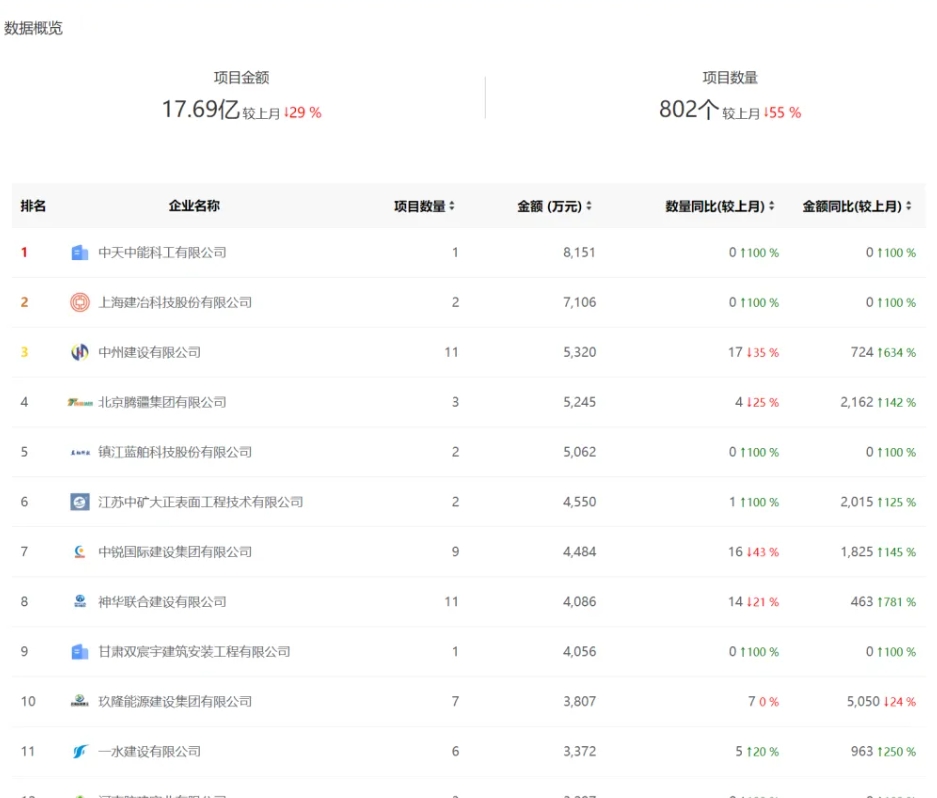Open 镇江蓝舶科技股份有限公司 company link
The height and width of the screenshot is (798, 937).
tap(175, 452)
